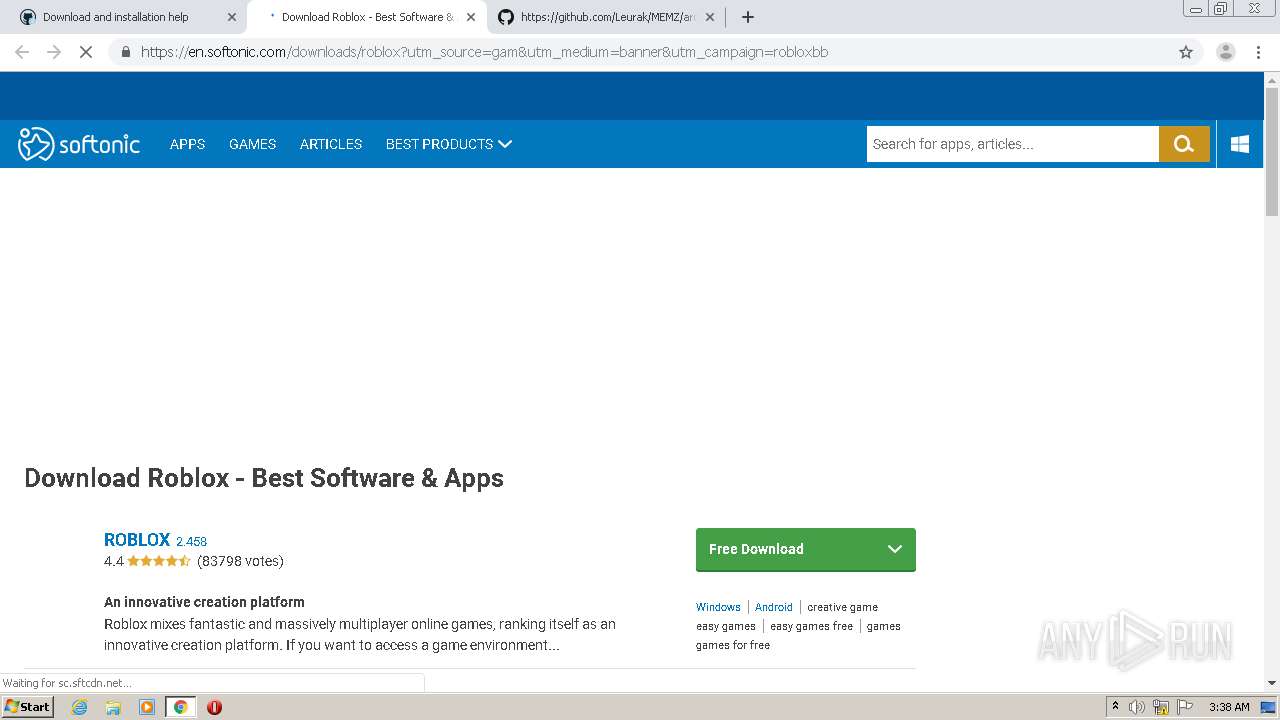1280x720 pixels.
Task: Click the Softonic logo
Action: (79, 144)
